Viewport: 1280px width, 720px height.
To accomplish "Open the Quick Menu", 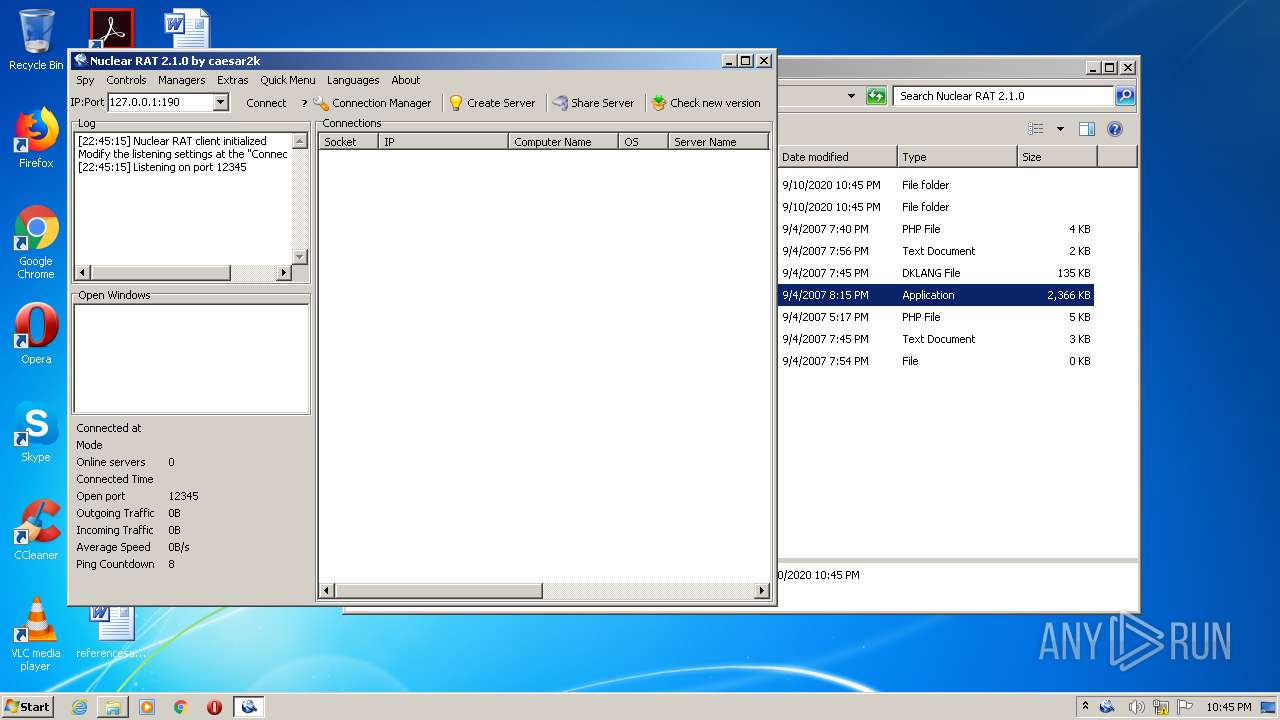I will (287, 80).
